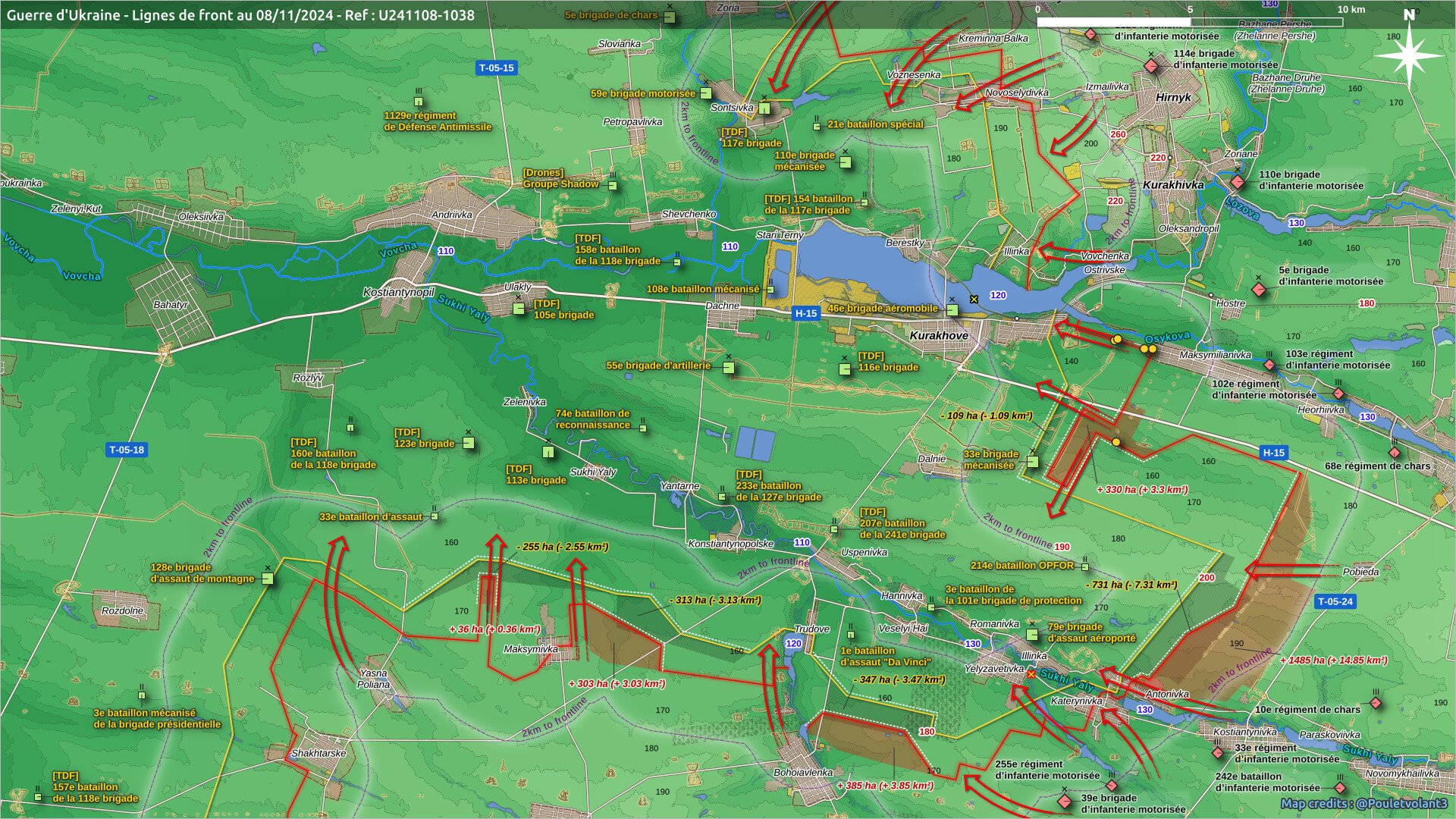Select the 59e brigade motorisée unit square

click(x=706, y=93)
